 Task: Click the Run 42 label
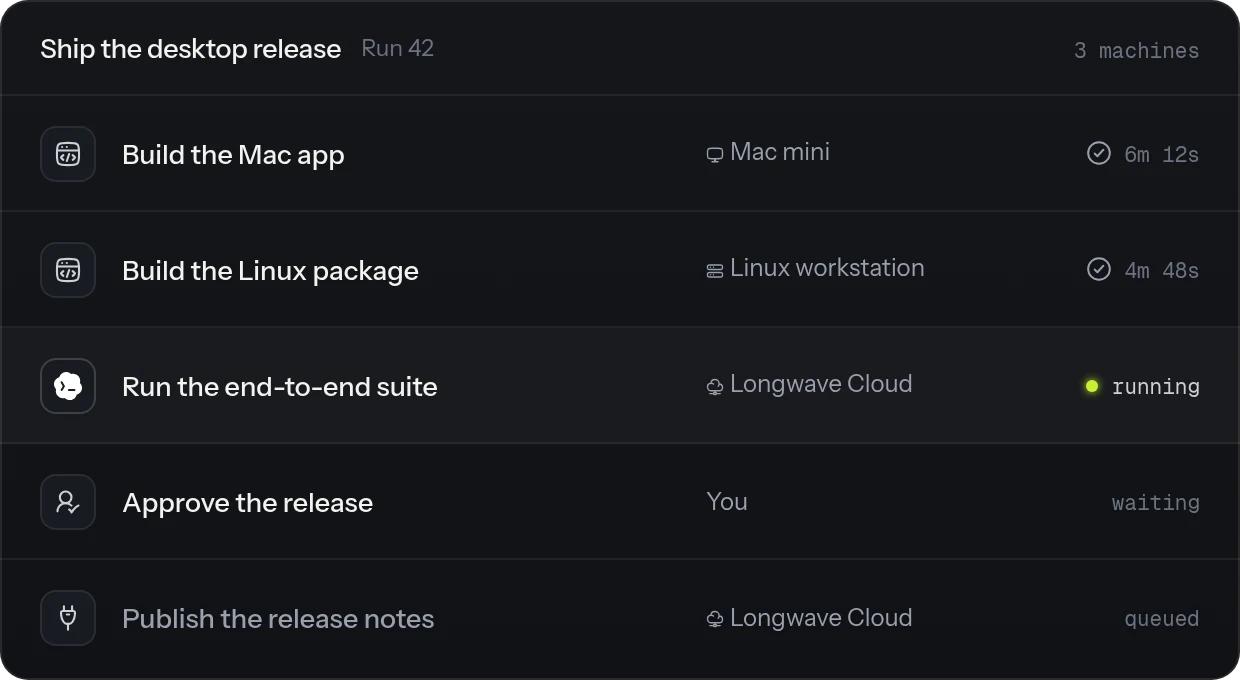coord(398,48)
